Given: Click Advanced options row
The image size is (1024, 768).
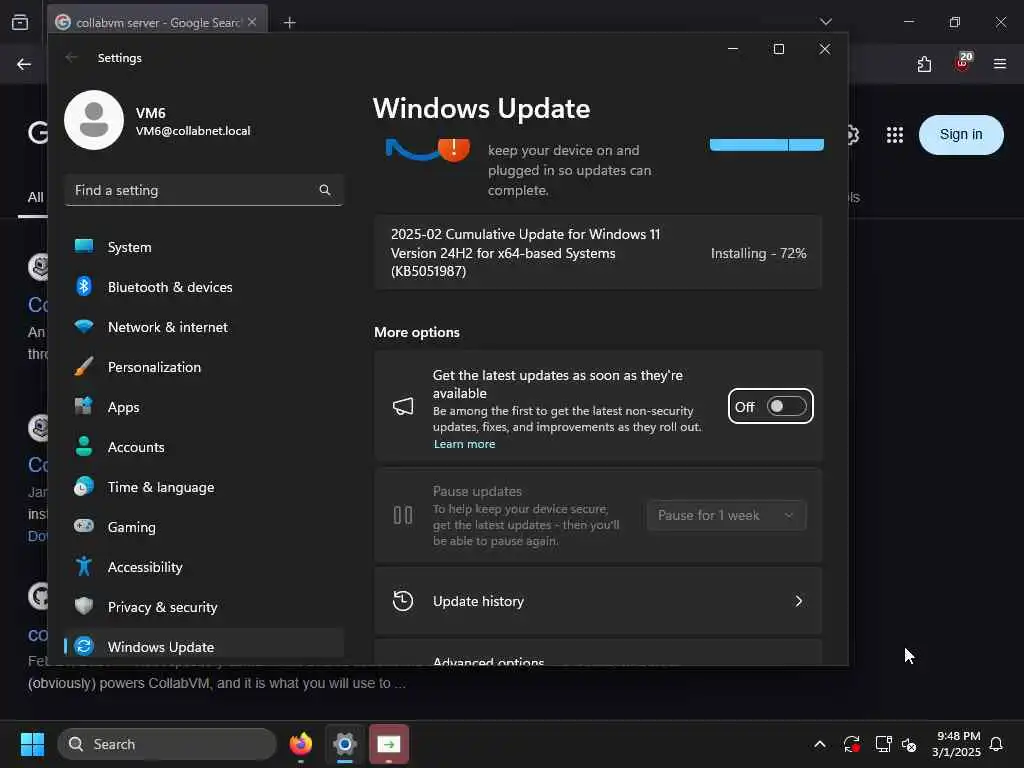Looking at the screenshot, I should (598, 654).
